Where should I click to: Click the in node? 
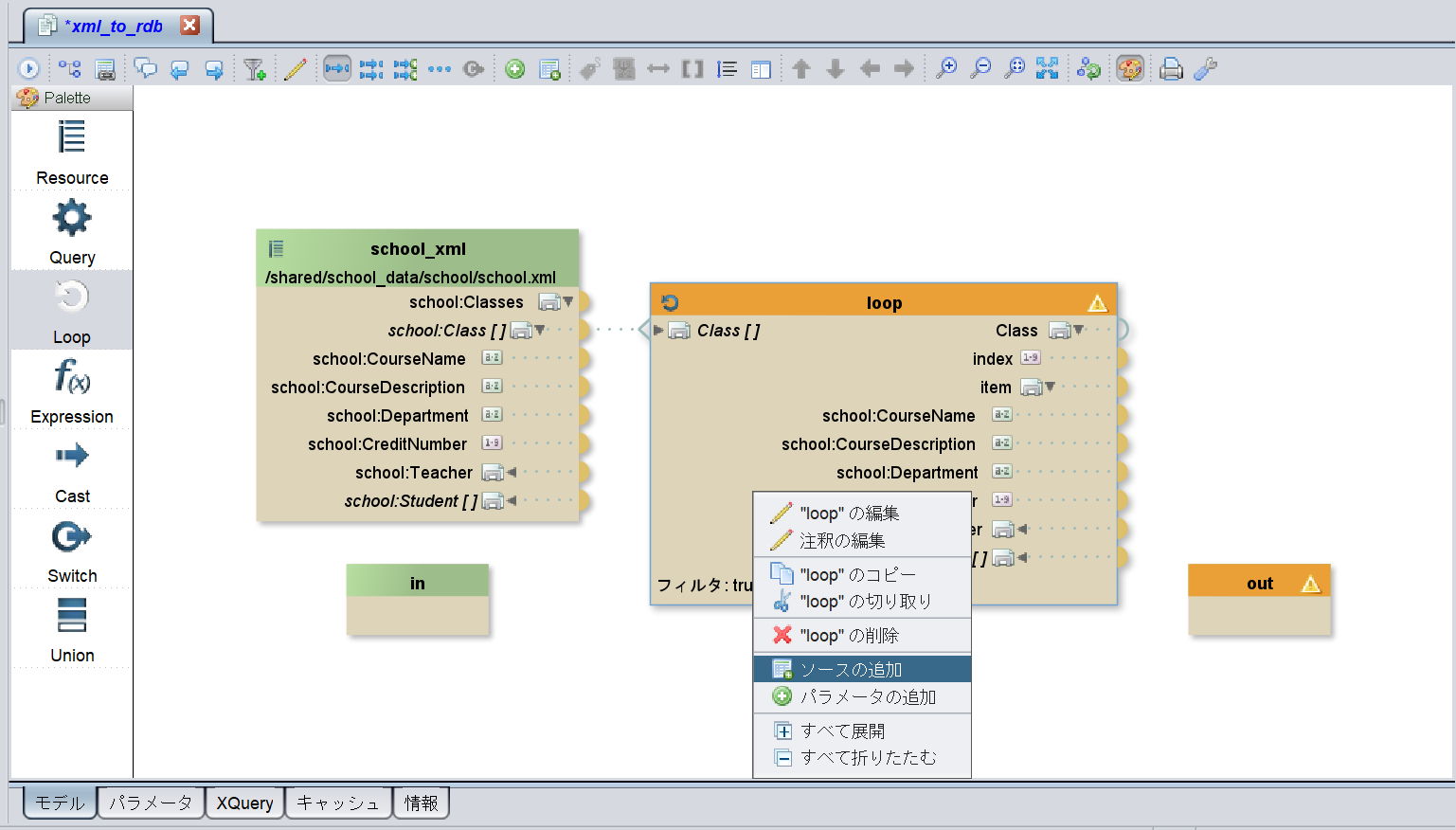418,599
